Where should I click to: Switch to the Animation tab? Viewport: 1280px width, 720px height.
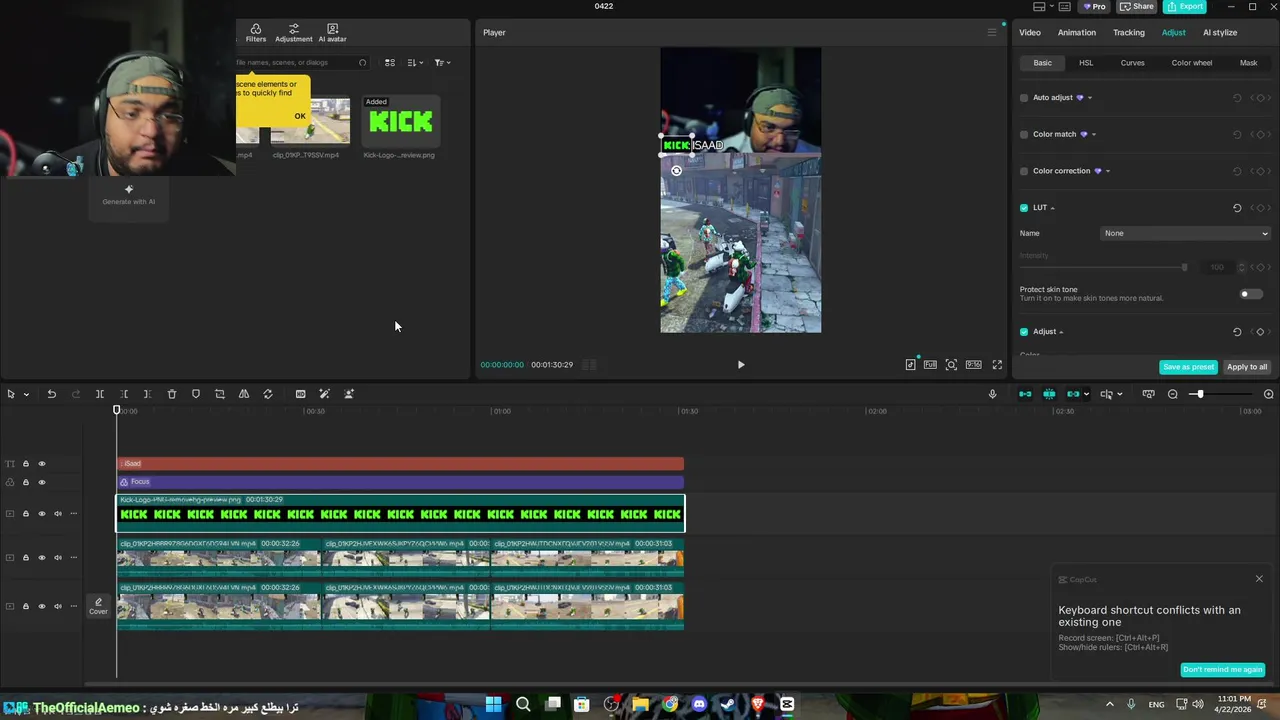(x=1077, y=33)
